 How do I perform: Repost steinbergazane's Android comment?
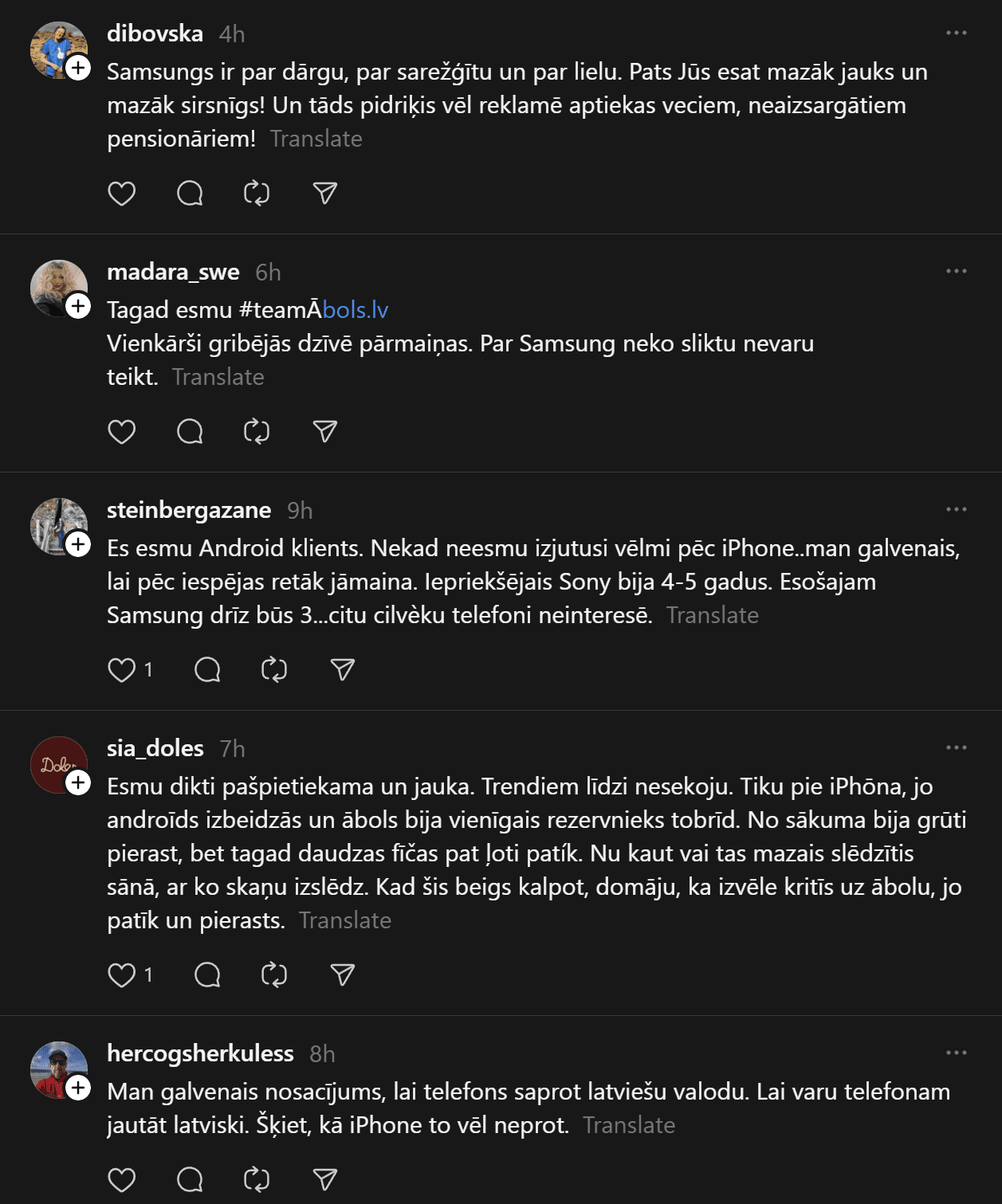pyautogui.click(x=274, y=670)
